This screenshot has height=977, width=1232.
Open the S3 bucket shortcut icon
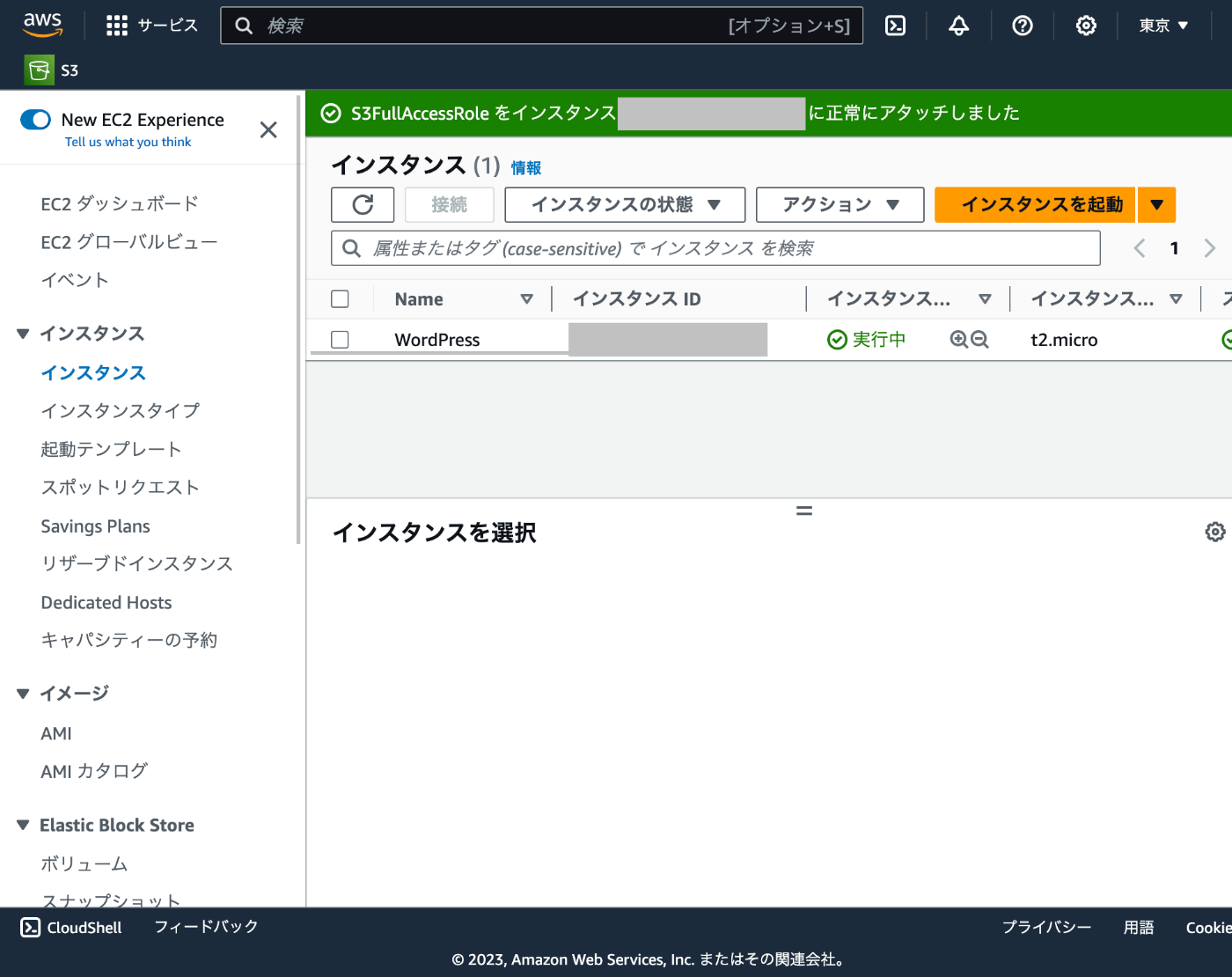point(40,70)
